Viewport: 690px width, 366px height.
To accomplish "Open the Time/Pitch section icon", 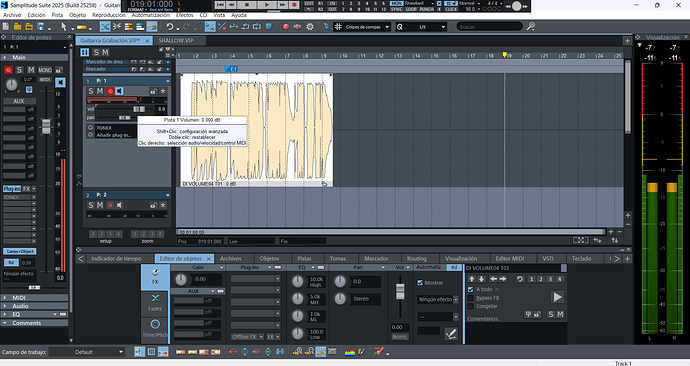I will pyautogui.click(x=155, y=329).
